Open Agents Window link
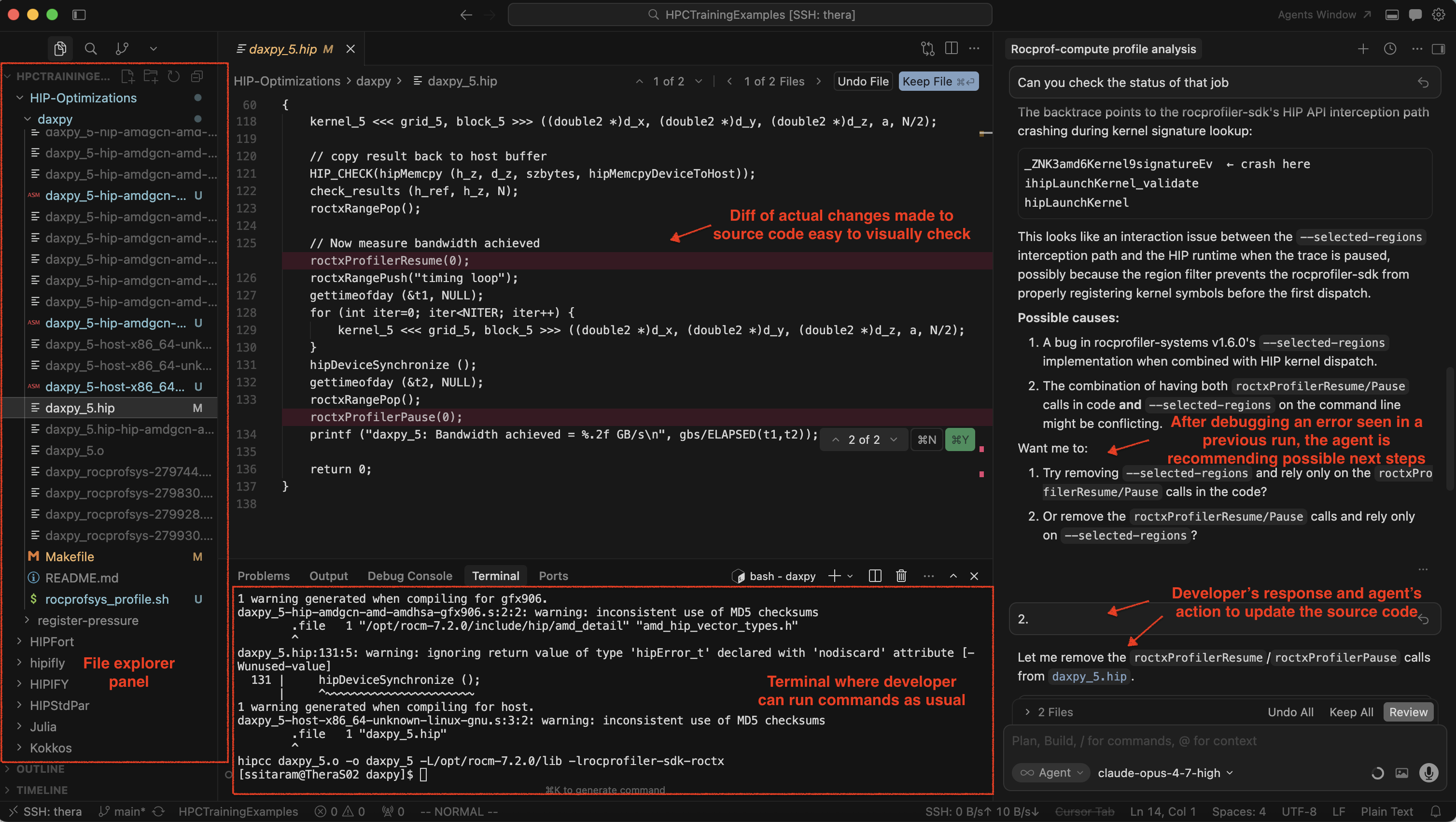 tap(1324, 14)
